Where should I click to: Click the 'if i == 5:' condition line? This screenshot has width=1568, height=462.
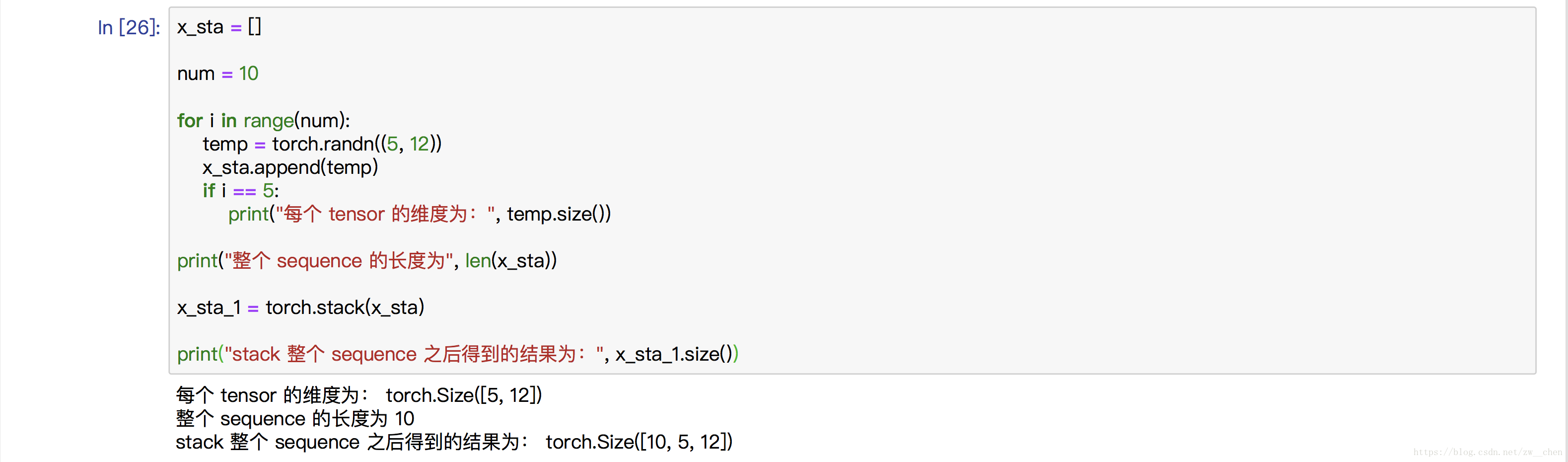pyautogui.click(x=240, y=191)
